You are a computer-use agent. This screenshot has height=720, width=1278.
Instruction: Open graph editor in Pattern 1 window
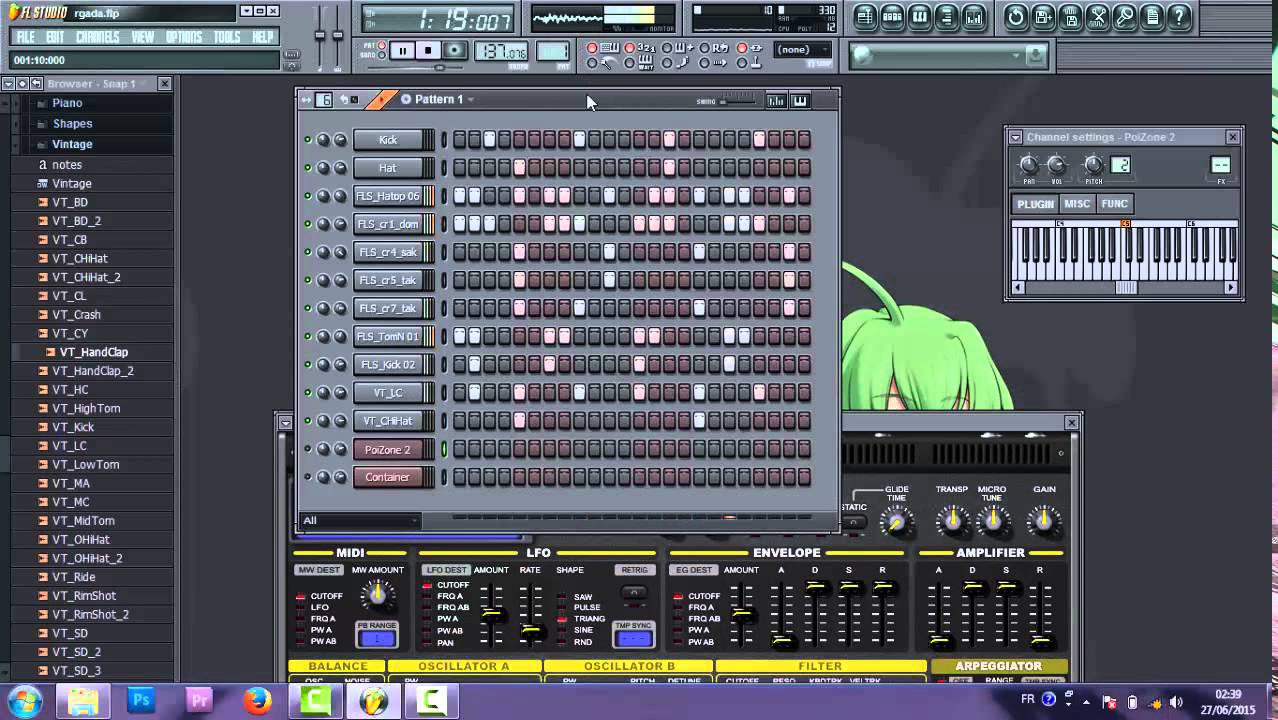click(x=776, y=100)
